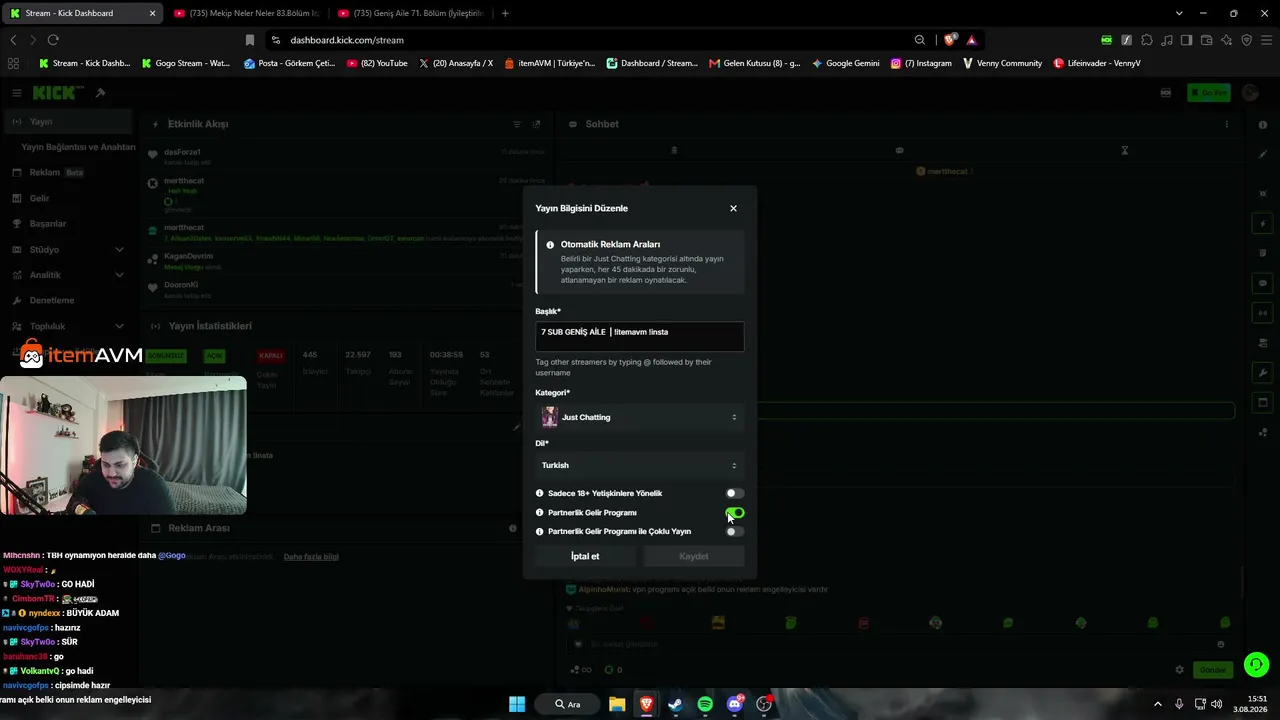Viewport: 1280px width, 720px height.
Task: Open Steam from the taskbar
Action: [676, 704]
